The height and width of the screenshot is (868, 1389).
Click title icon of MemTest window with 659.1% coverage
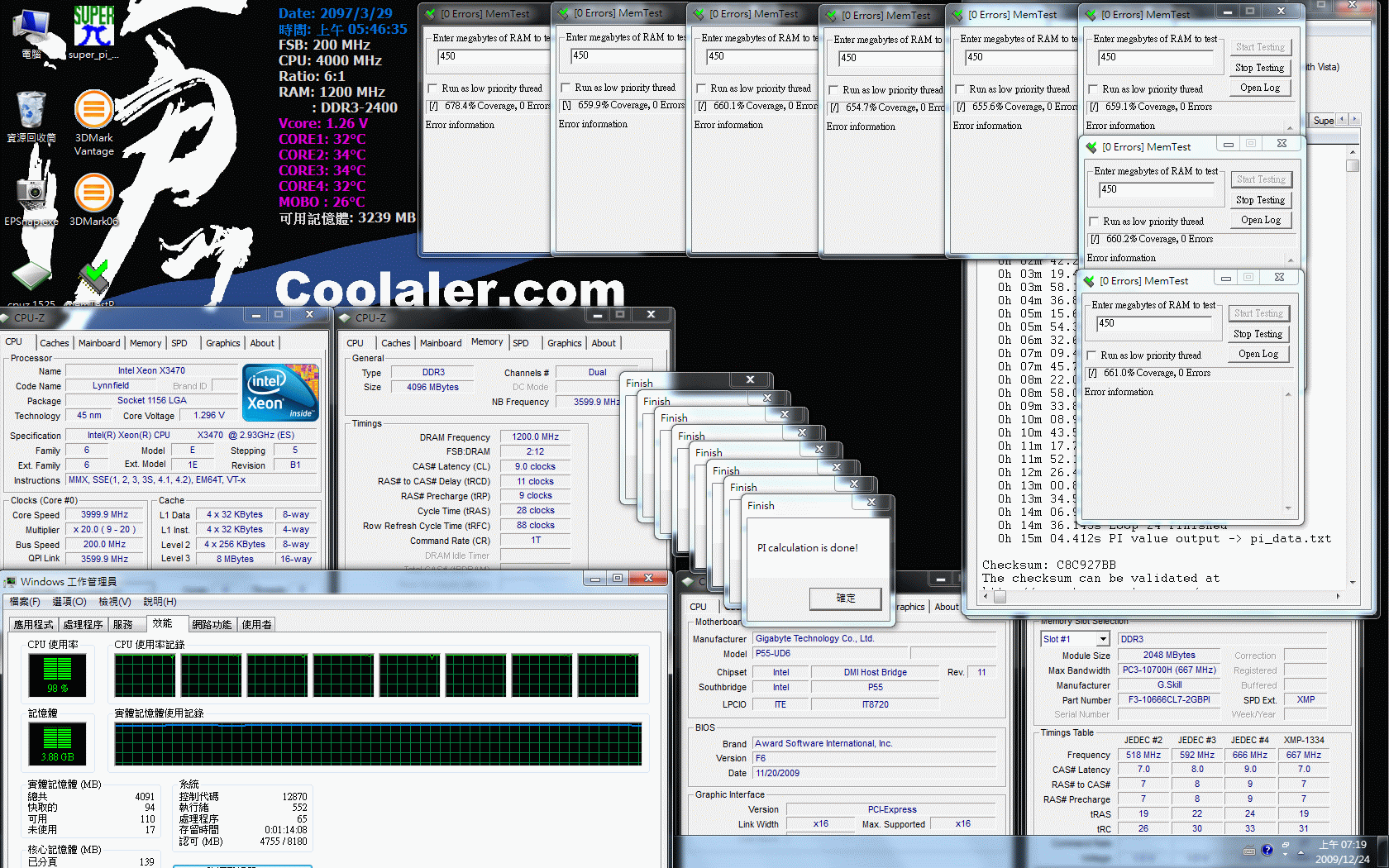pos(1091,15)
